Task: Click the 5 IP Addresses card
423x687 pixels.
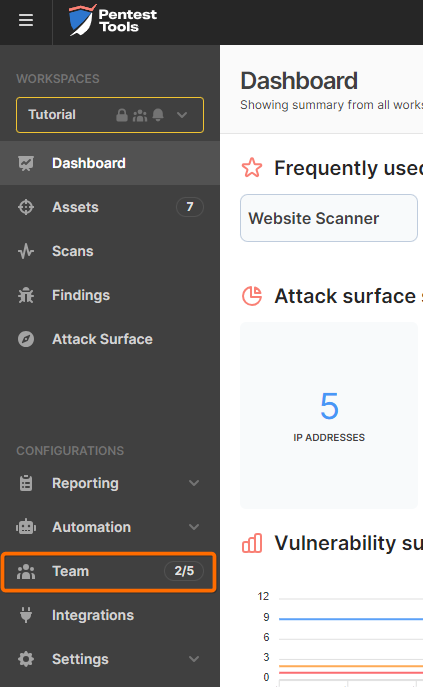Action: tap(329, 415)
